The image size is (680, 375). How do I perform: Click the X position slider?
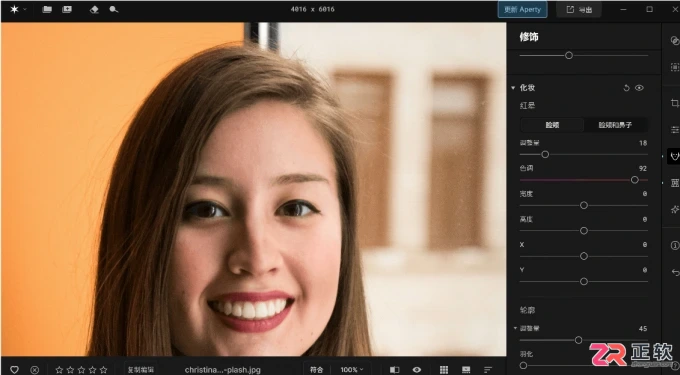click(584, 256)
